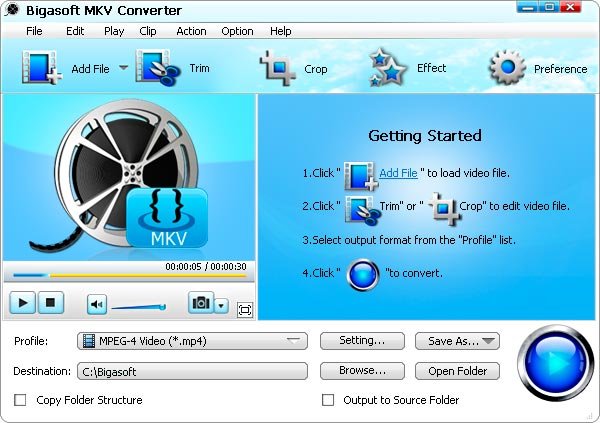Click the Add File link in Getting Started
Screen dimensions: 600x423
point(398,173)
